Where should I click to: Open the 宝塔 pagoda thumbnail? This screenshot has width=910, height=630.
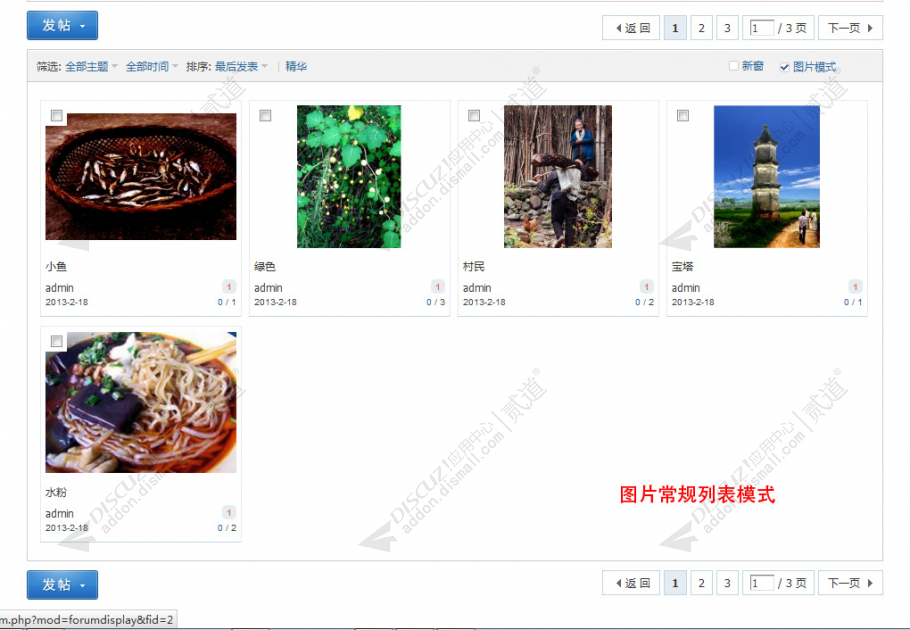[767, 176]
